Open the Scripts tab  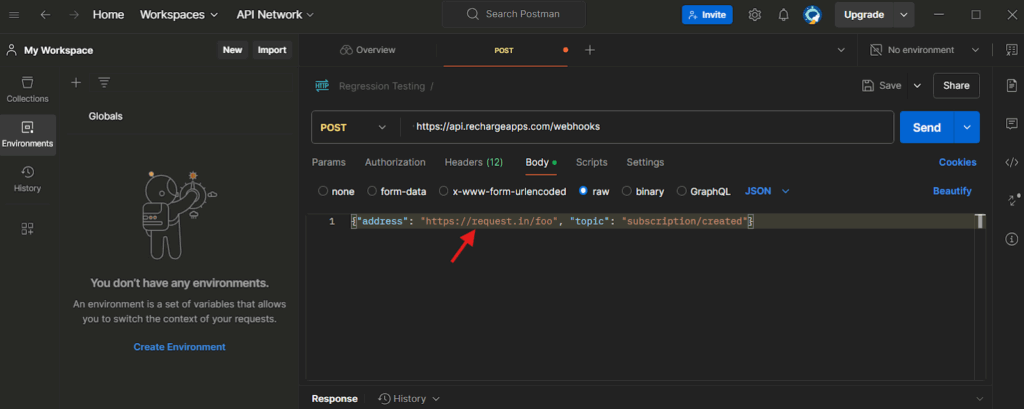click(592, 162)
